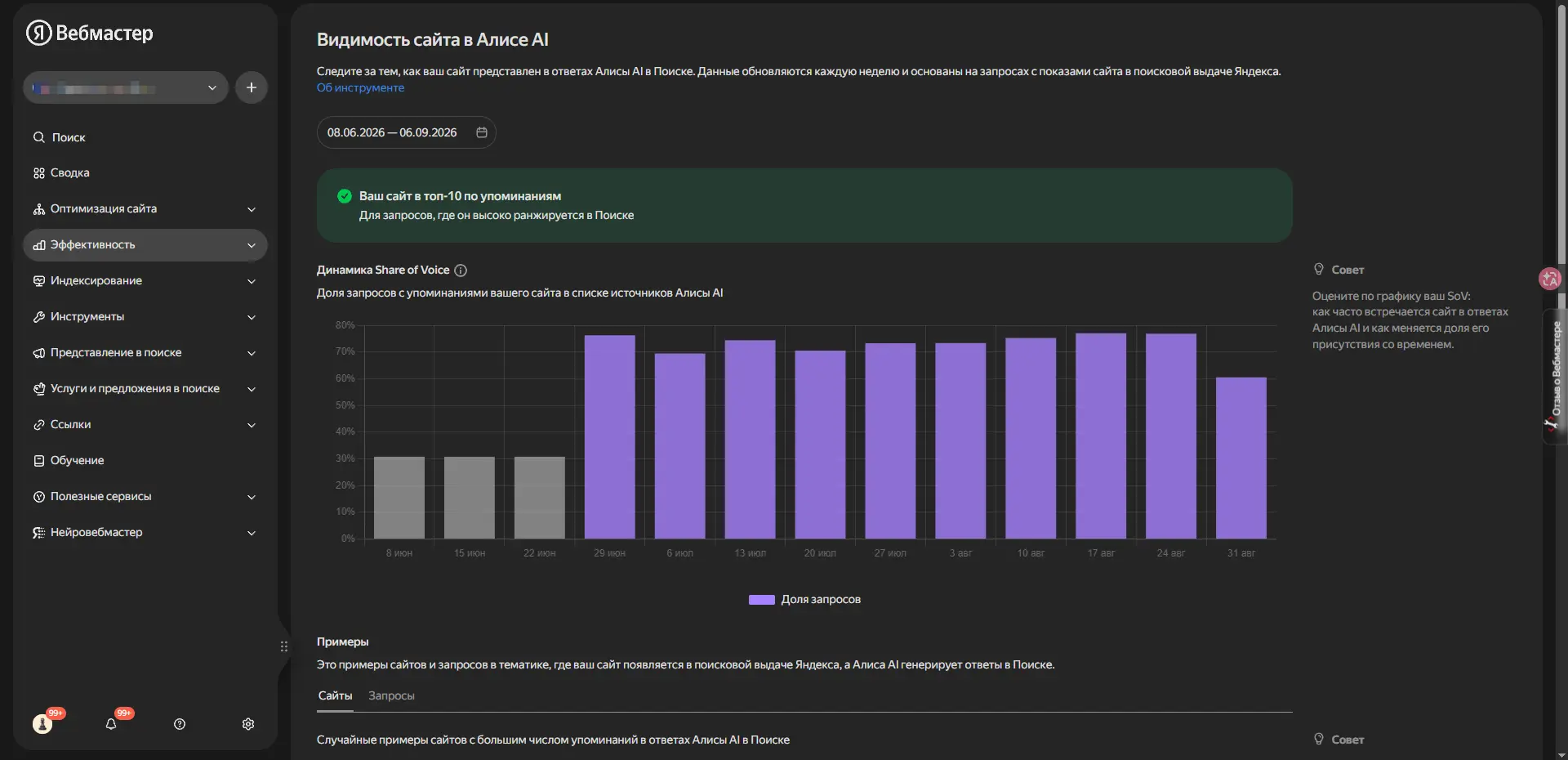Click the green check mark in the top-10 banner
Screen dimensions: 1568x760
(345, 196)
